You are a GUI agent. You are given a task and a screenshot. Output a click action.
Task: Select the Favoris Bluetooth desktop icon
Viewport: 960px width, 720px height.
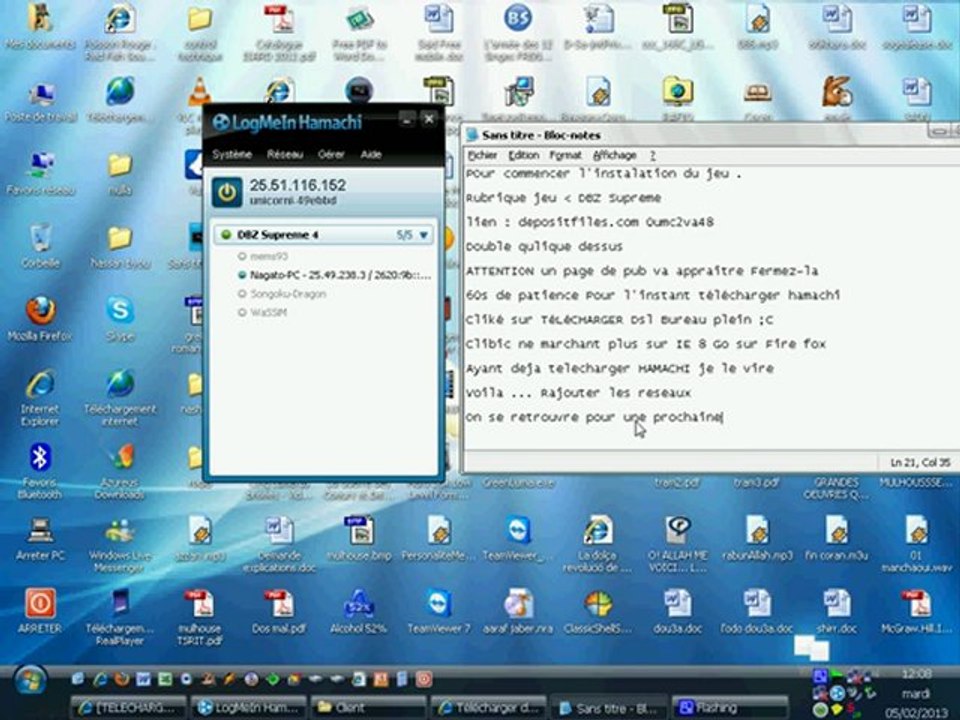click(40, 471)
